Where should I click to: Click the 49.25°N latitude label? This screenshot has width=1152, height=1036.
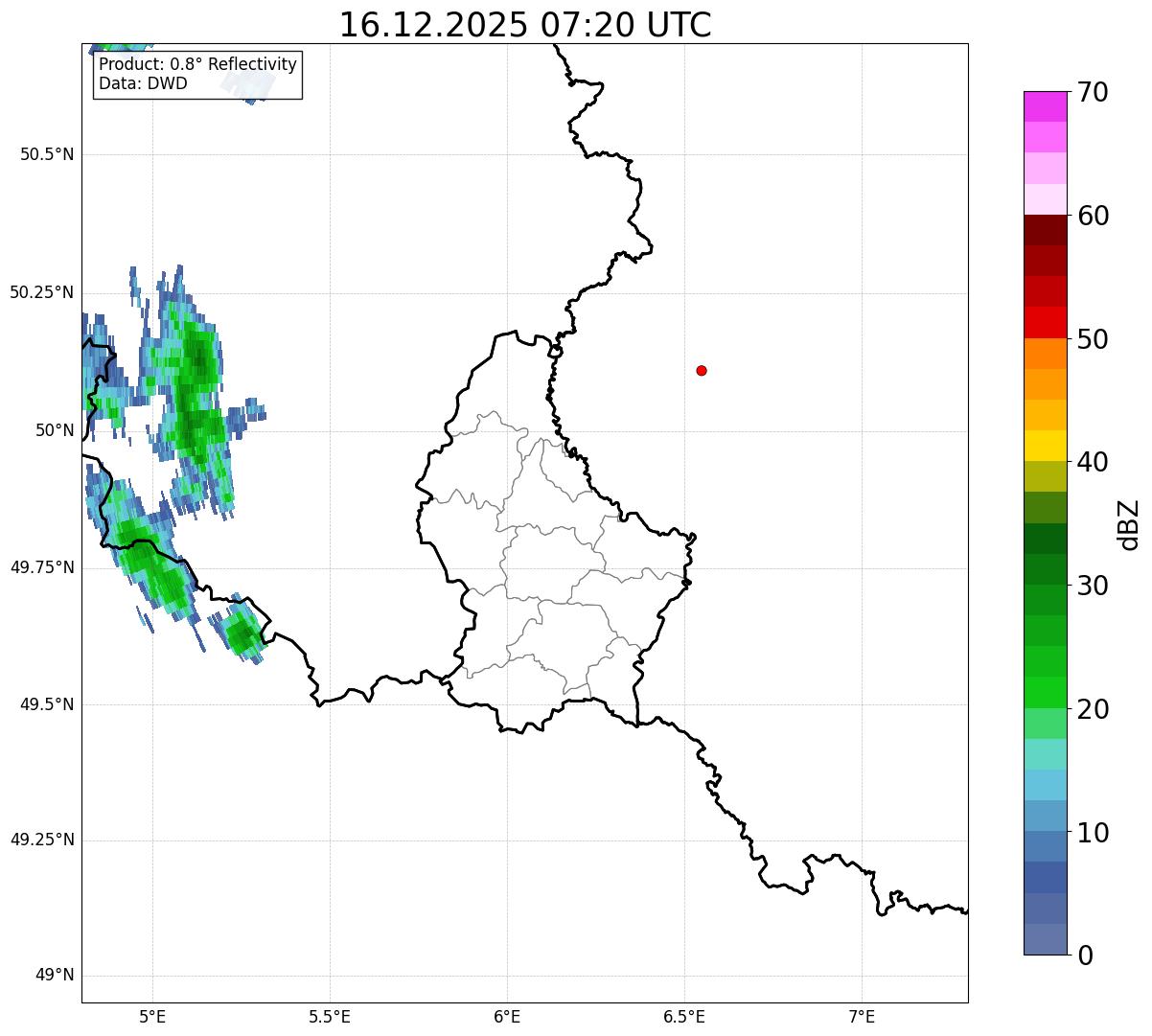point(42,840)
